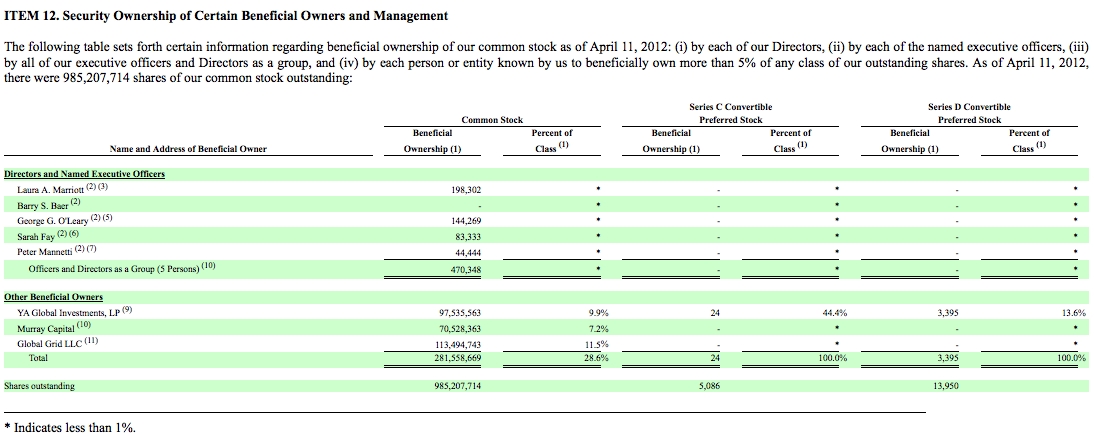Click Murray Capital's 70,528,363 shares
The height and width of the screenshot is (437, 1094).
point(460,328)
